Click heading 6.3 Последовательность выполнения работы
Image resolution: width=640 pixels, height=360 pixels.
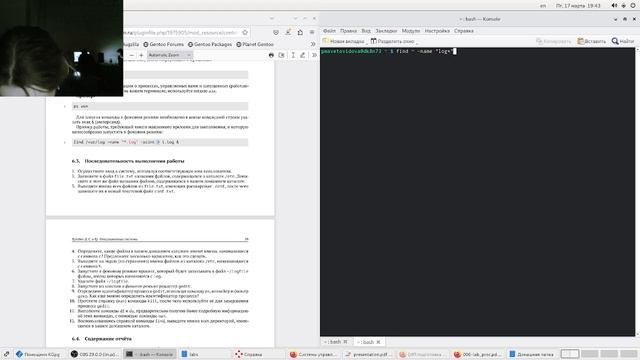[128, 161]
